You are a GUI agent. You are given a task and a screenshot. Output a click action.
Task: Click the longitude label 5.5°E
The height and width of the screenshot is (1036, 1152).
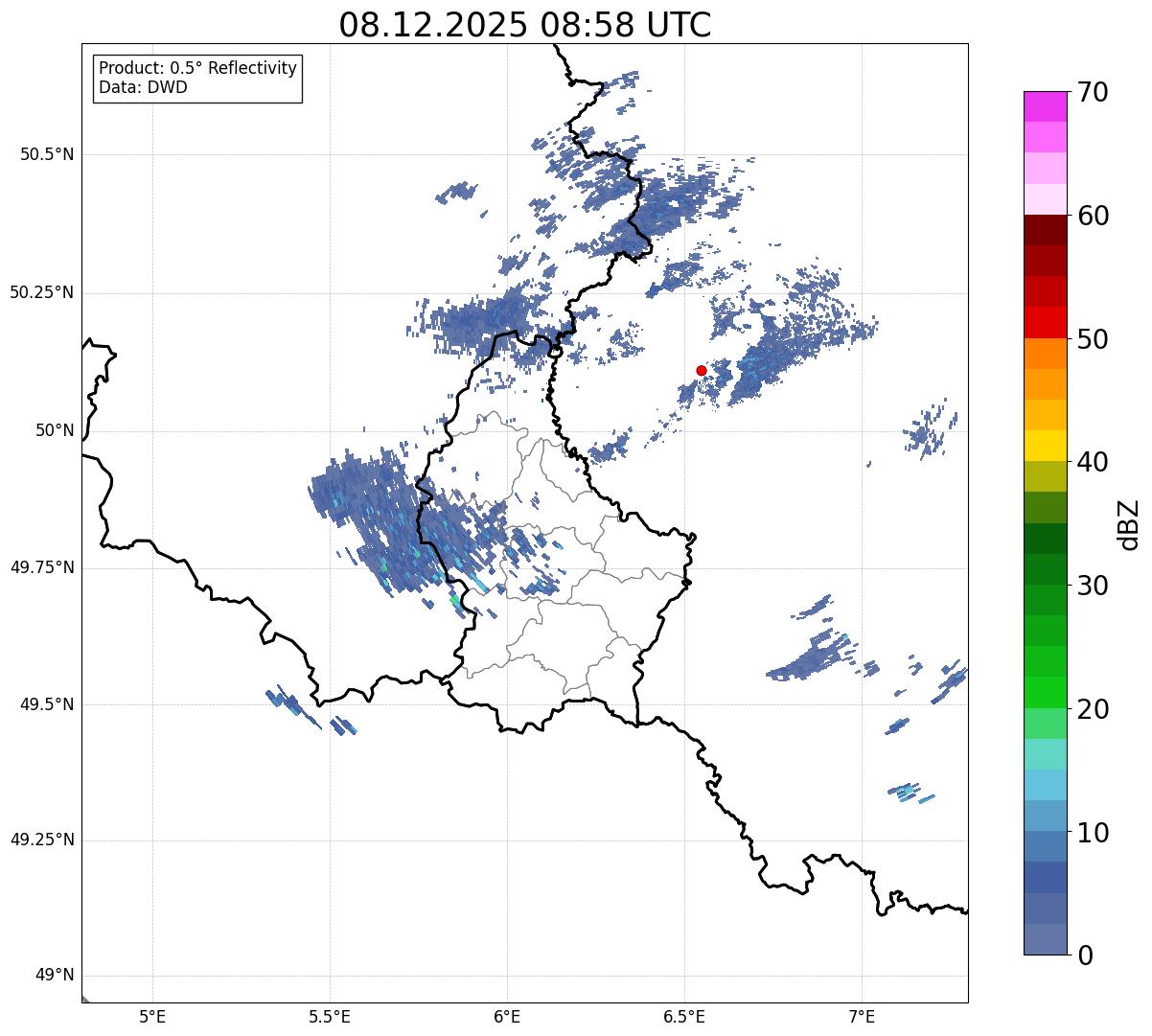[x=330, y=1017]
